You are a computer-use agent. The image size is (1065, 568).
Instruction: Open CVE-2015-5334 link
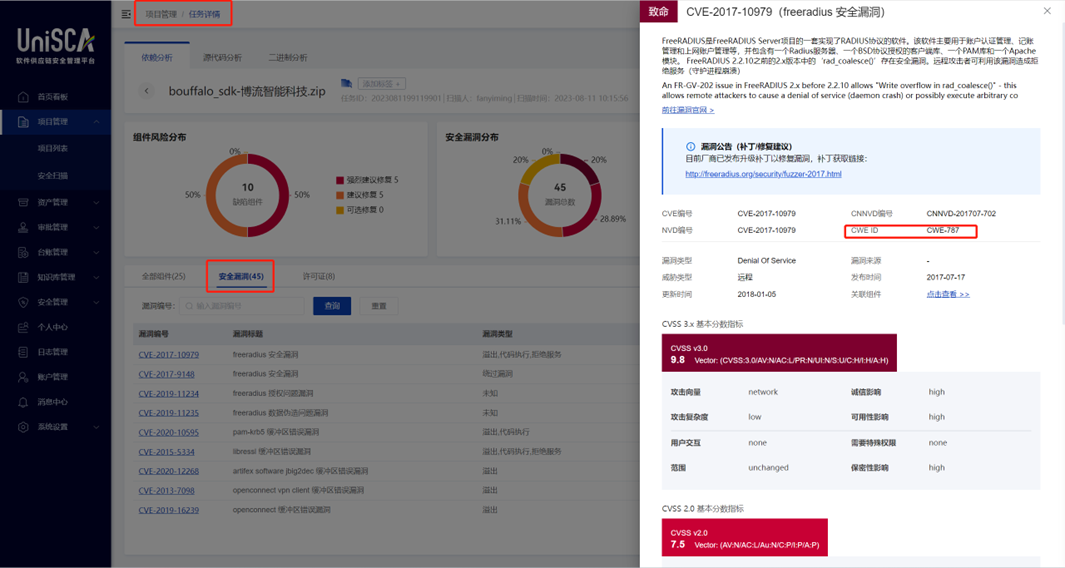[x=166, y=452]
